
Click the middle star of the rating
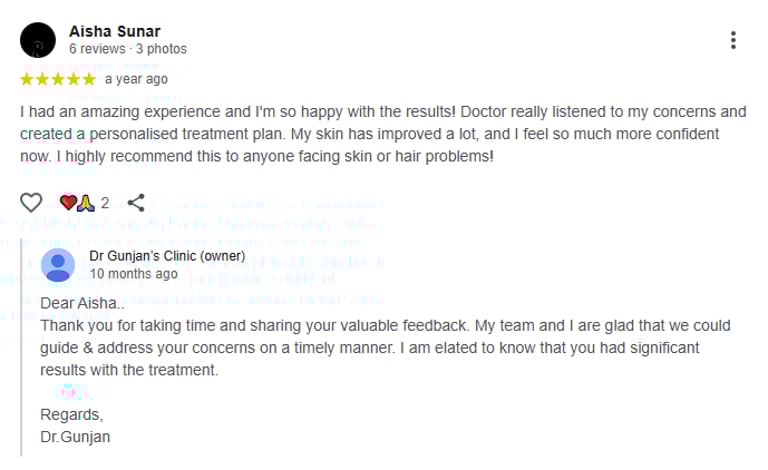[58, 79]
